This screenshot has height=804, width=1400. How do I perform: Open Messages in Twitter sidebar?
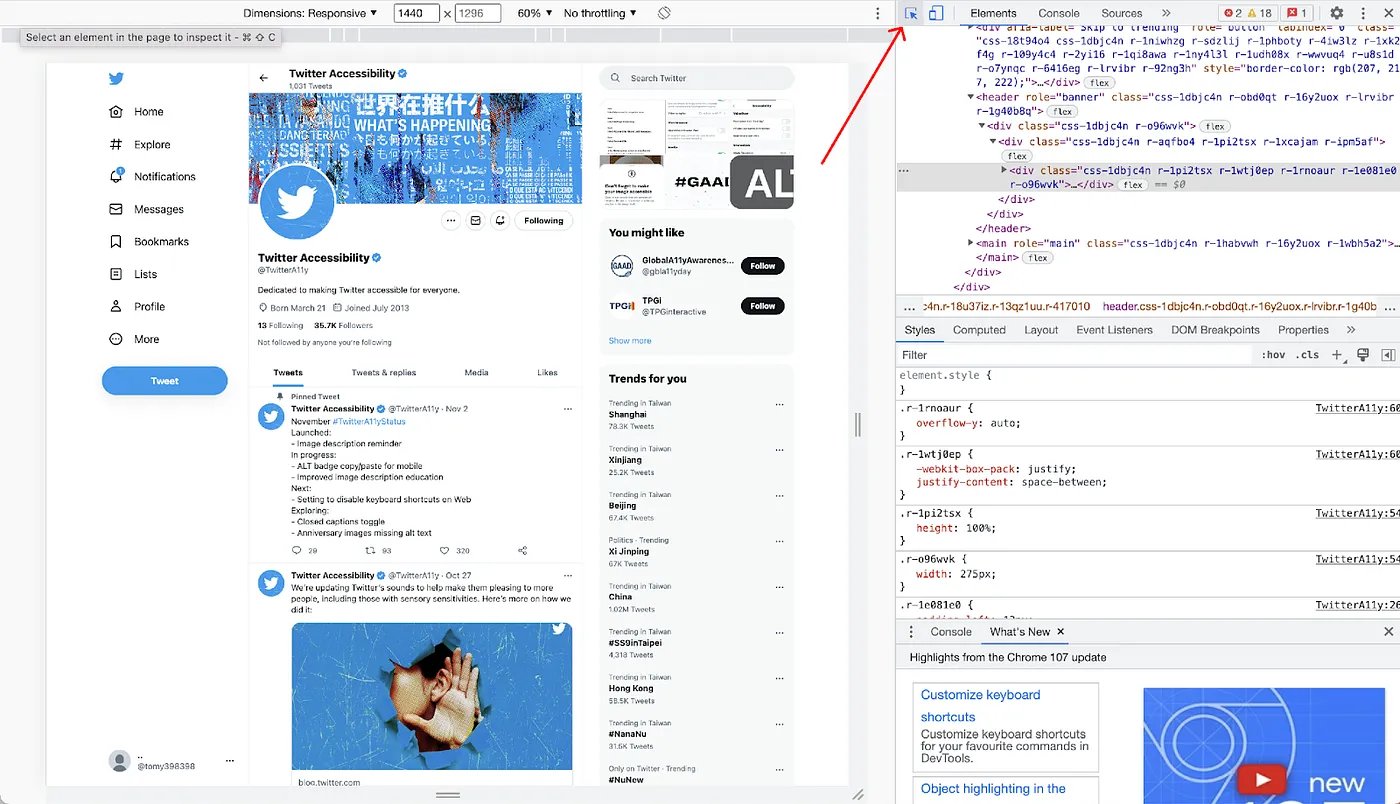point(146,209)
